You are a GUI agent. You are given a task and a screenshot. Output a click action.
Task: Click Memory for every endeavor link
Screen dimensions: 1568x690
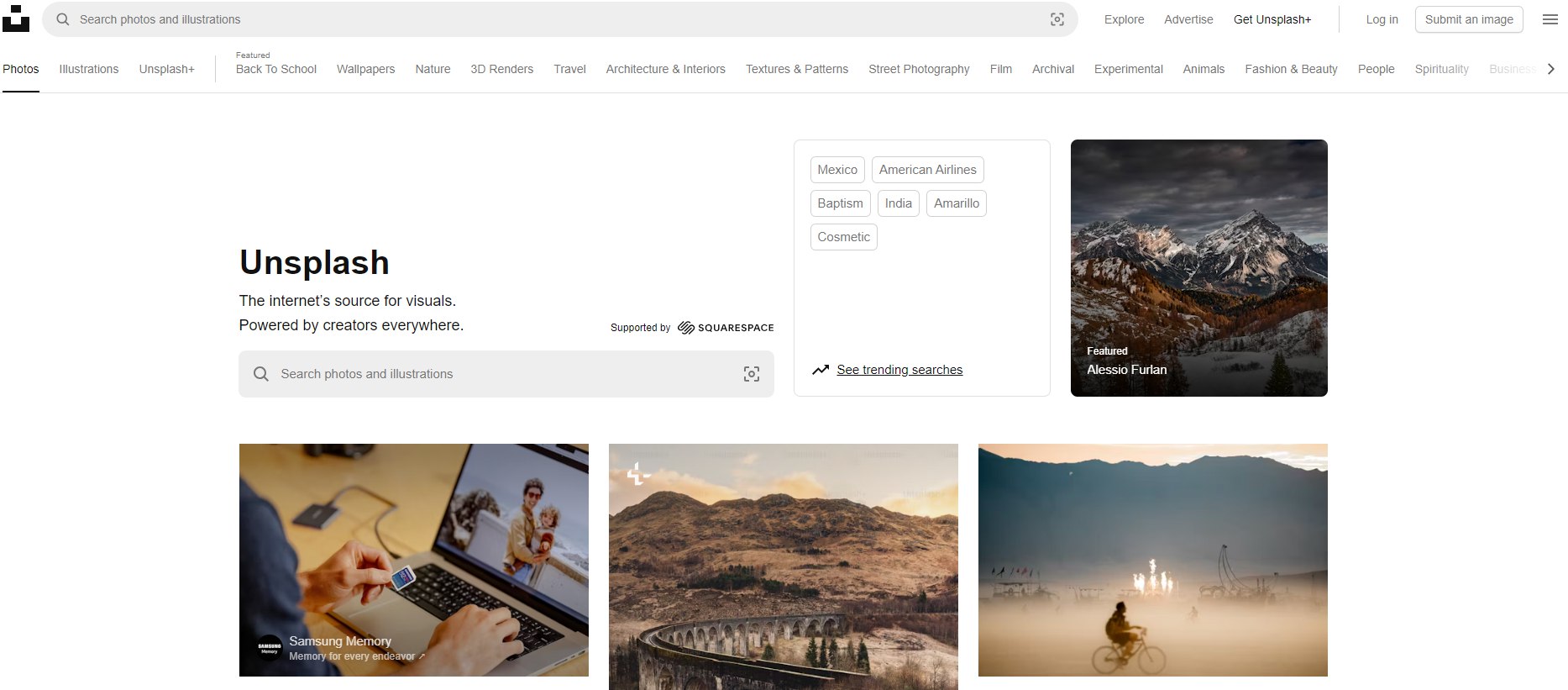[357, 656]
